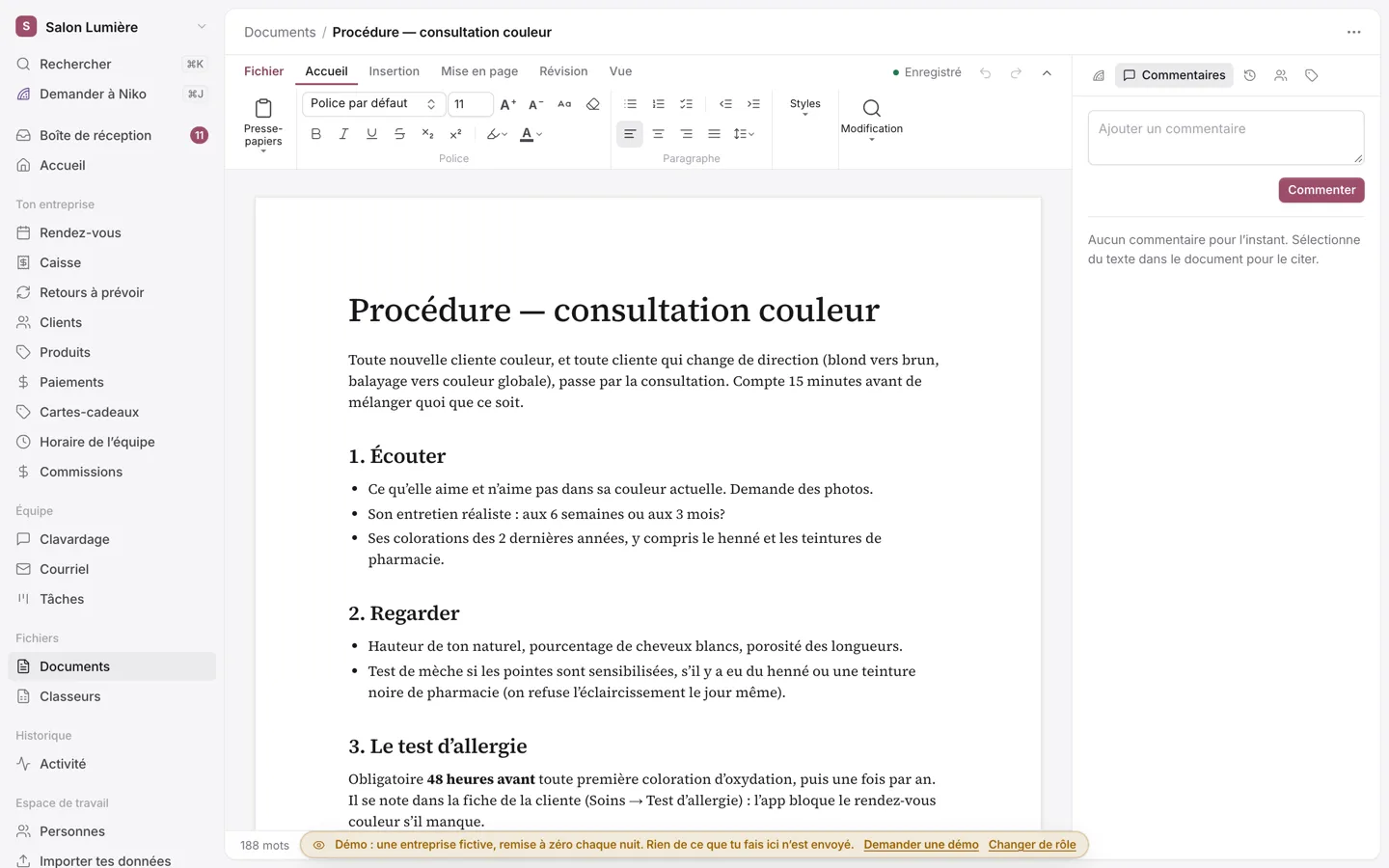1389x868 pixels.
Task: Clear formatting with the eraser icon
Action: click(593, 104)
